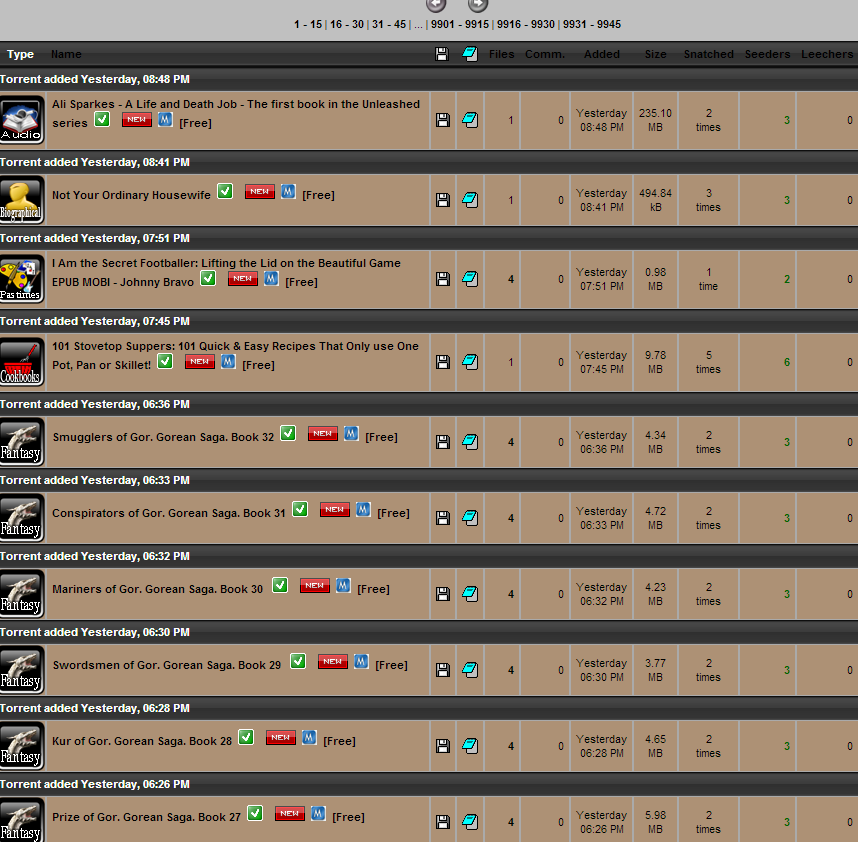858x842 pixels.
Task: Download Smugglers of Gor via disk icon
Action: (x=443, y=442)
